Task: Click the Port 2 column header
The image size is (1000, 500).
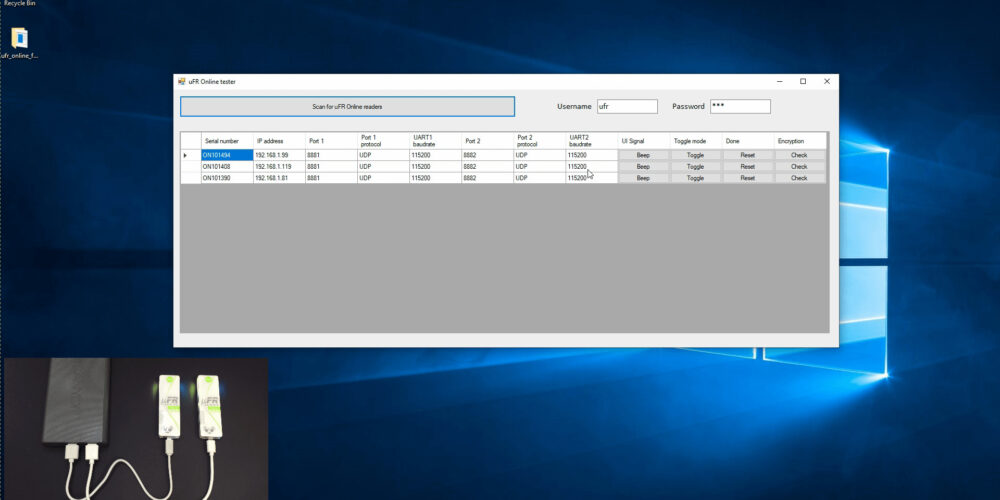Action: [488, 141]
